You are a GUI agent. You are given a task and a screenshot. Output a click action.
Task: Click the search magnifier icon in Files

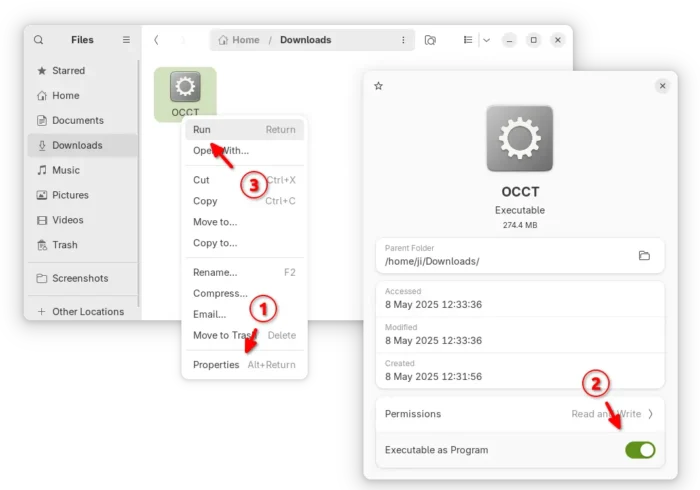(x=39, y=40)
